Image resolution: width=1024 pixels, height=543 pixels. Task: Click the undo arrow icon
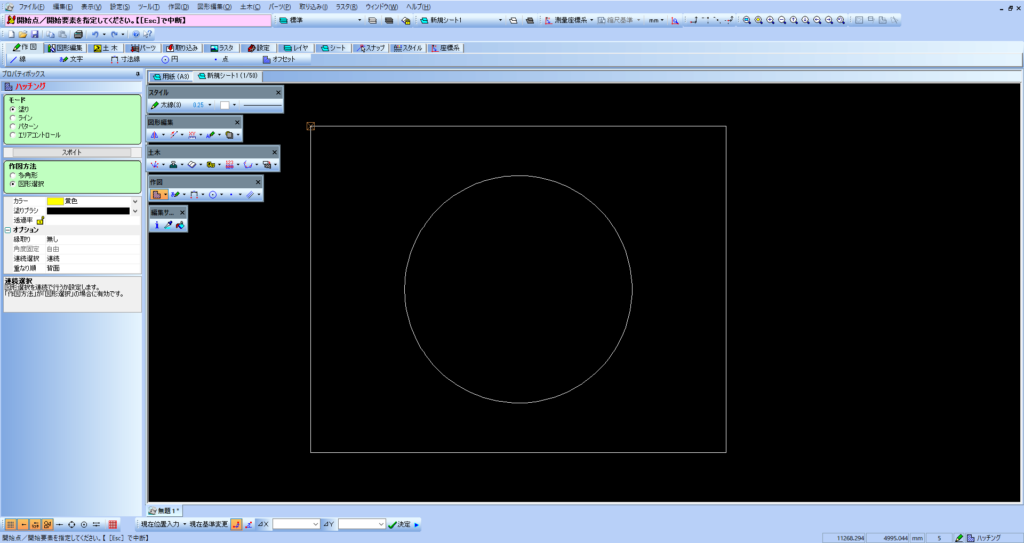(x=95, y=34)
